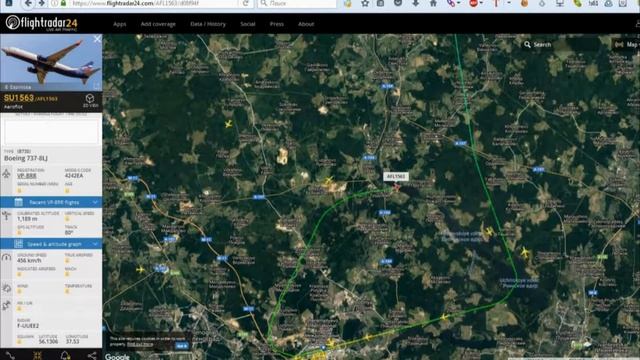This screenshot has width=640, height=360.
Task: Click the locked Age gold icon
Action: coord(67,190)
